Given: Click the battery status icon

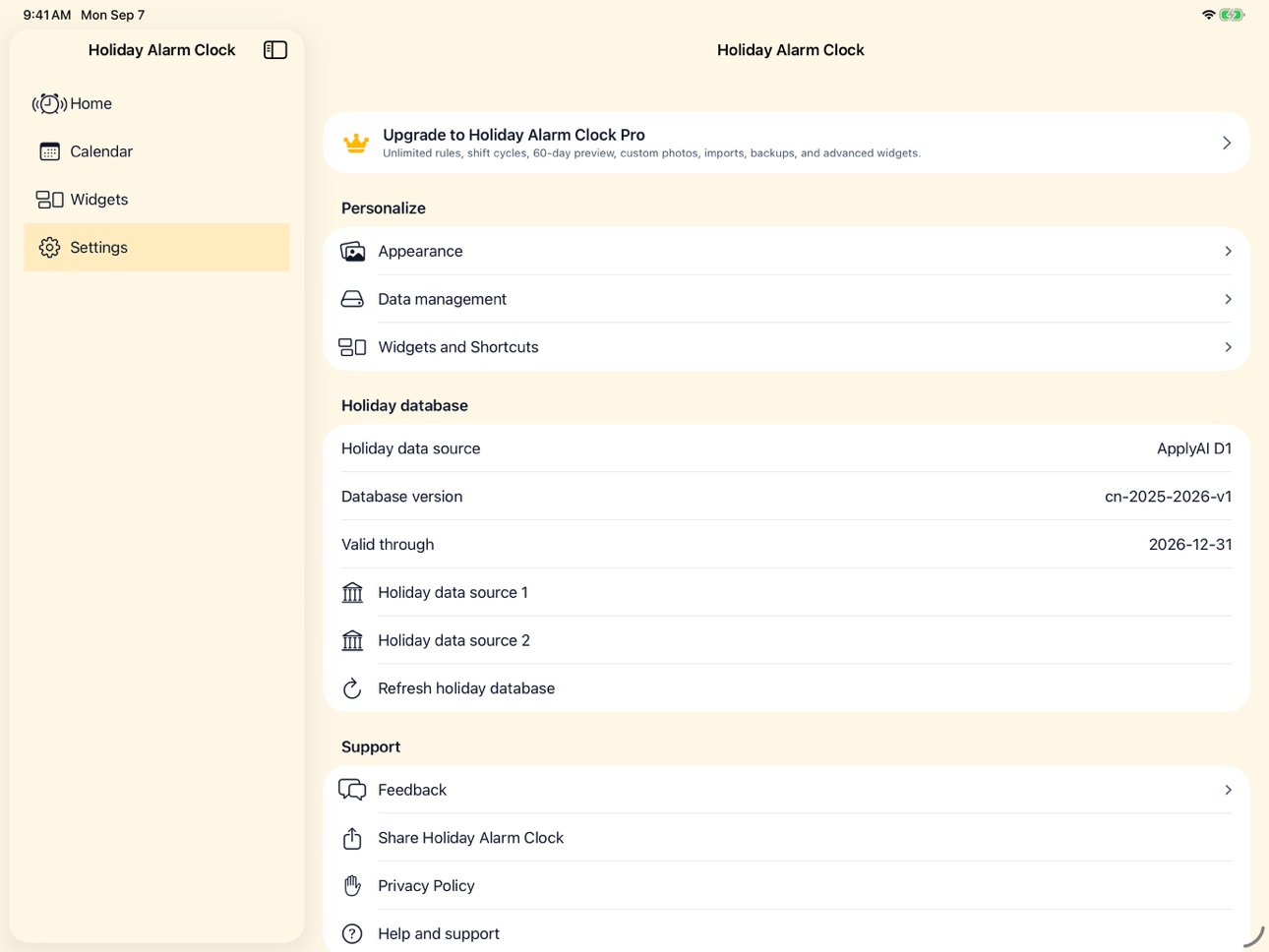Looking at the screenshot, I should point(1232,15).
